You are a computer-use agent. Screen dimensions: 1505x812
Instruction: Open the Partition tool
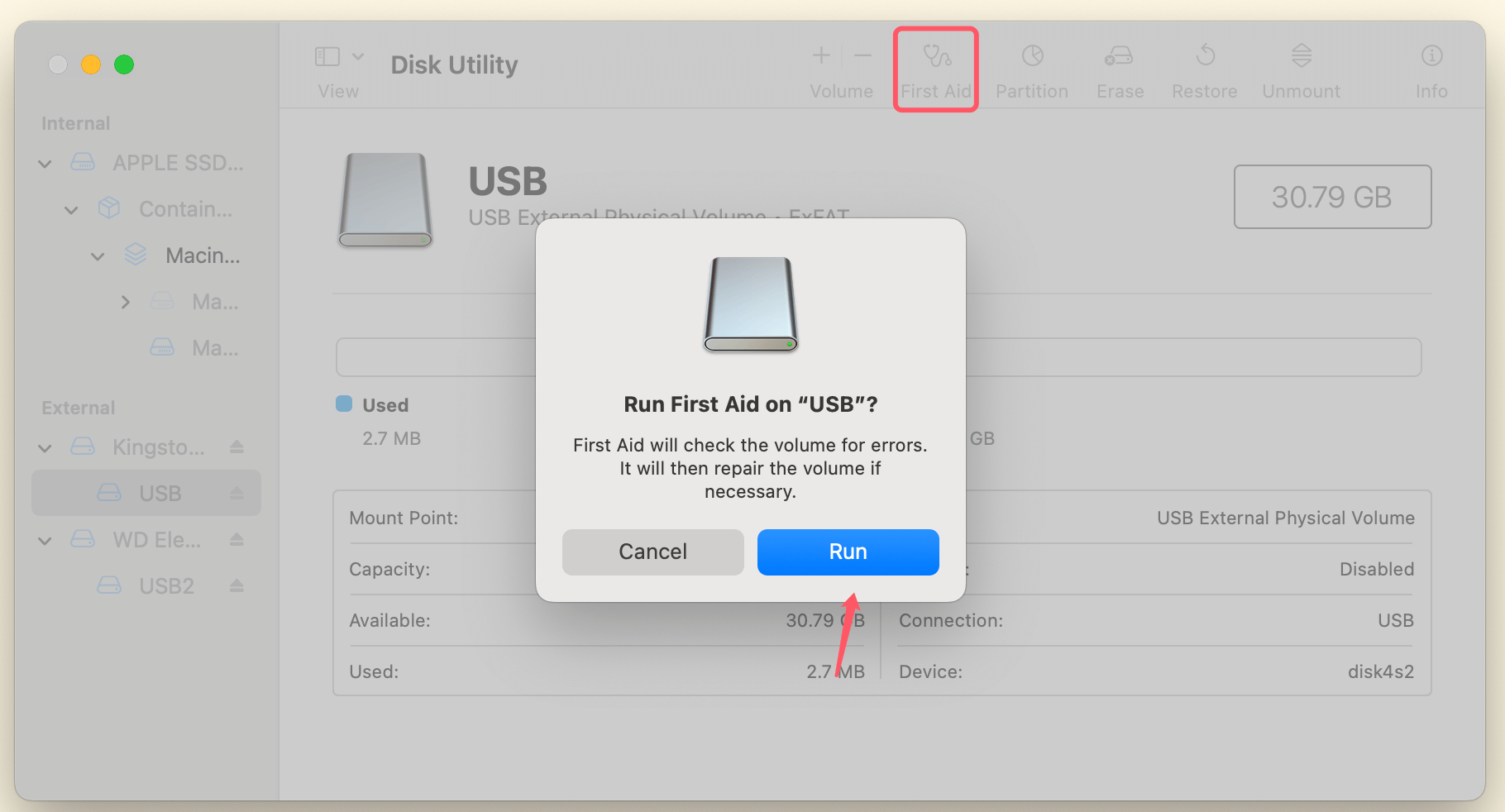click(1031, 69)
